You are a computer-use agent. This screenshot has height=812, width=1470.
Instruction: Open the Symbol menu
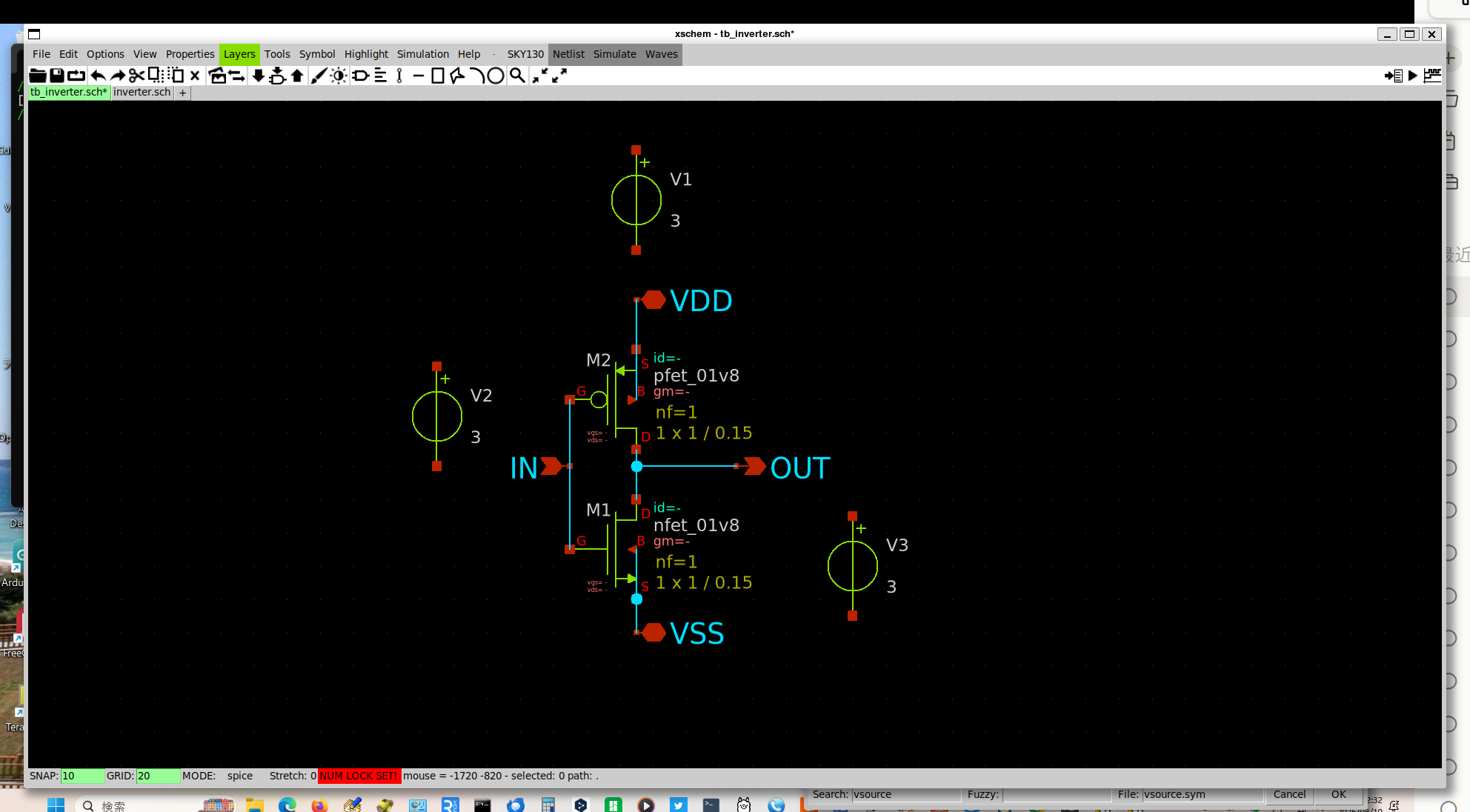[x=317, y=54]
